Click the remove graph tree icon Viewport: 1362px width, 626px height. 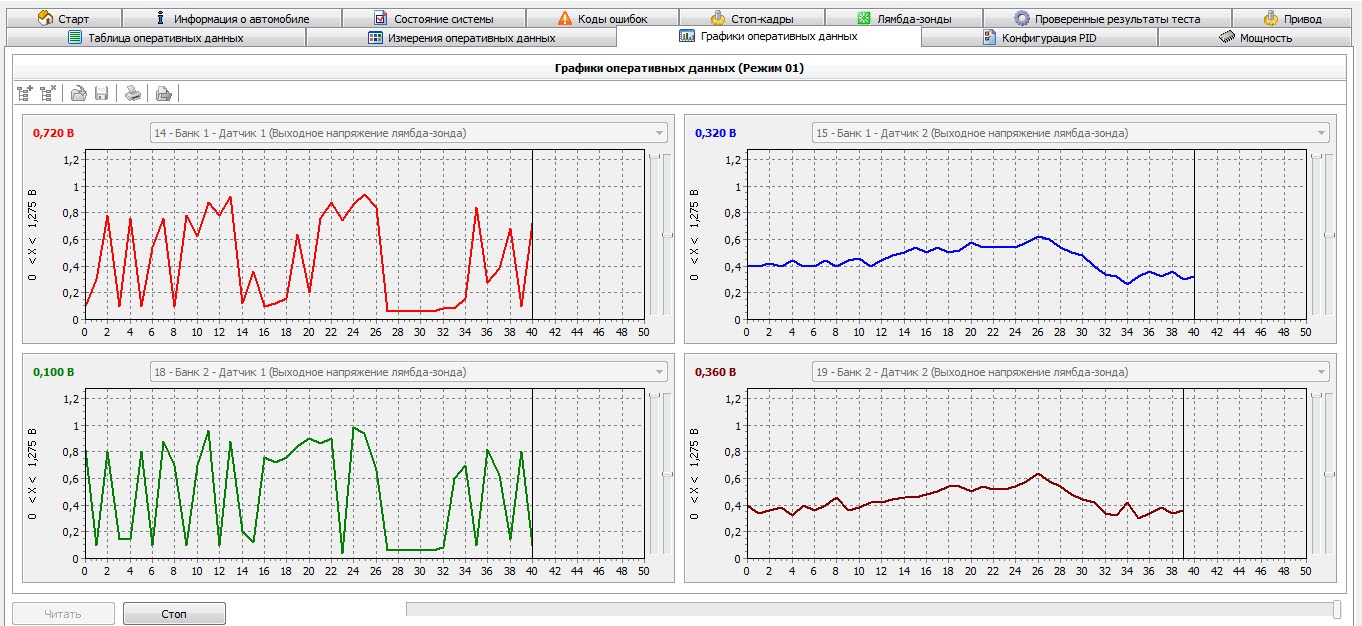(x=47, y=93)
